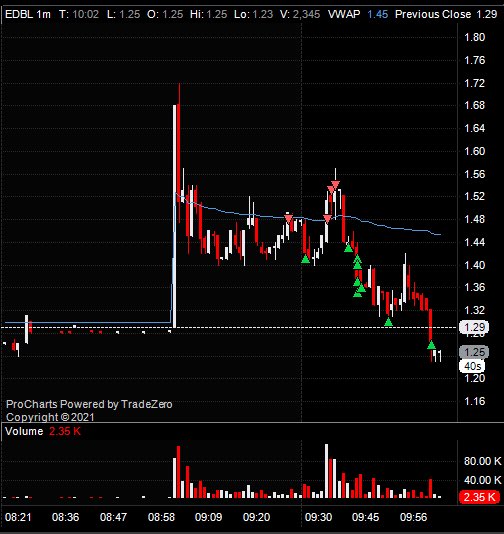This screenshot has width=504, height=534.
Task: Click the EDBL 1m symbol label
Action: pos(28,14)
